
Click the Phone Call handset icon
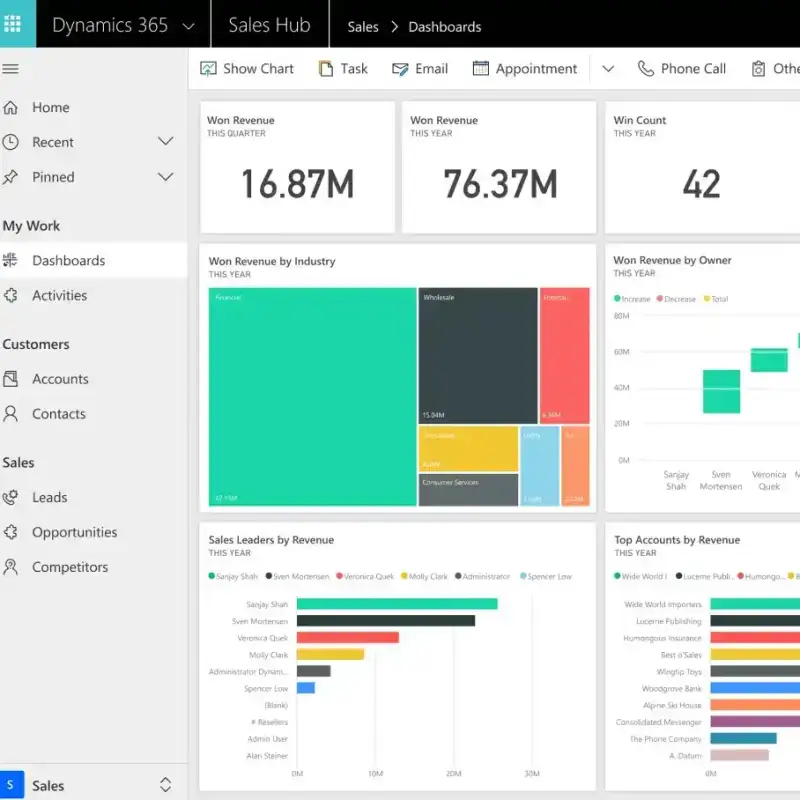coord(645,68)
